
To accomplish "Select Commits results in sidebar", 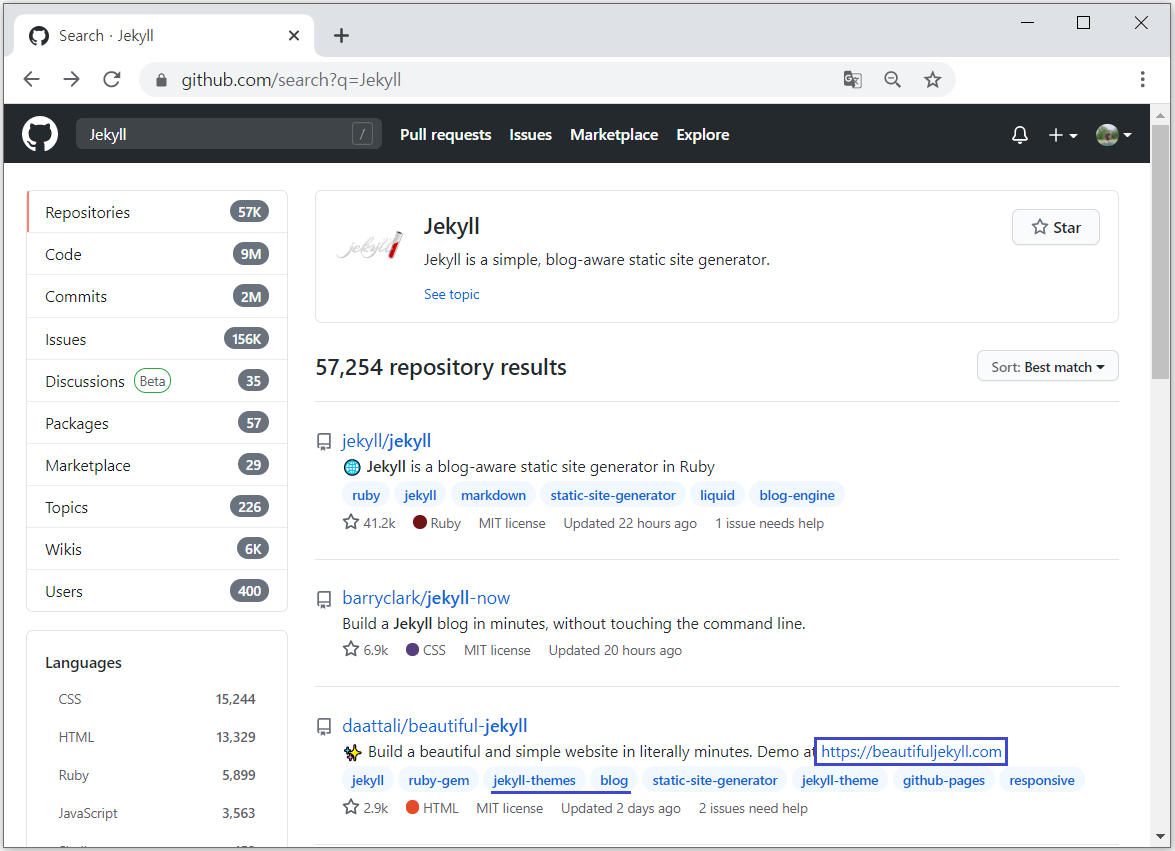I will click(x=157, y=296).
